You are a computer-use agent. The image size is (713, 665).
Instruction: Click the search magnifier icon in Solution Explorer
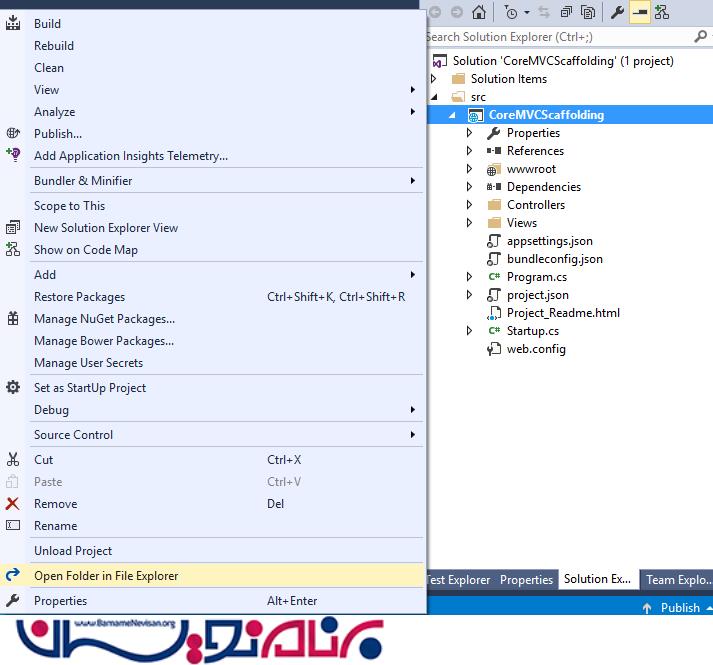coord(701,37)
